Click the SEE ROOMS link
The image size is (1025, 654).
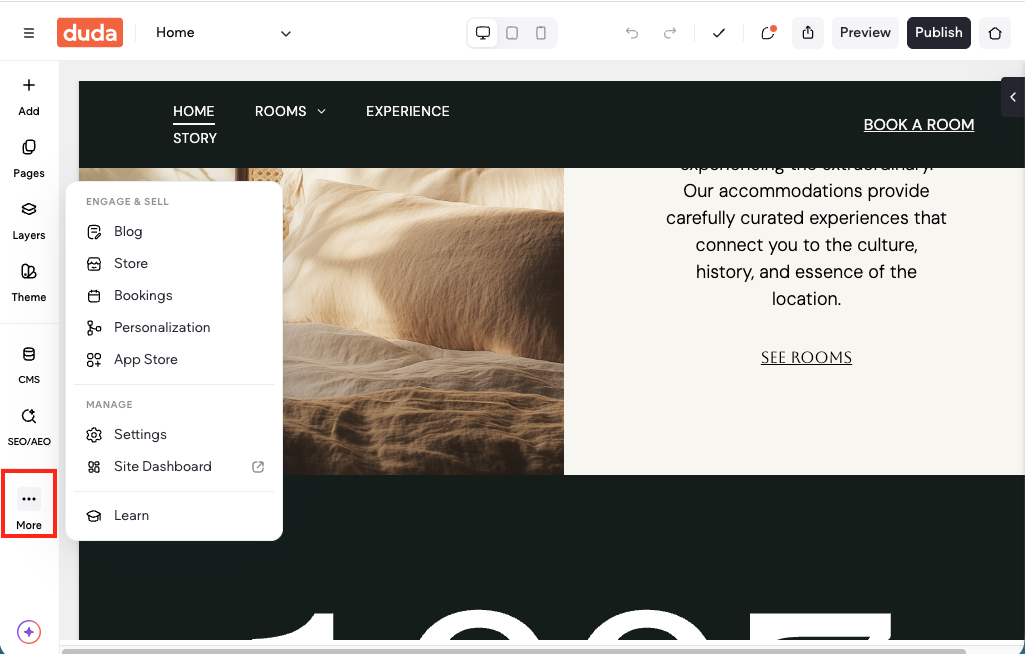coord(806,358)
